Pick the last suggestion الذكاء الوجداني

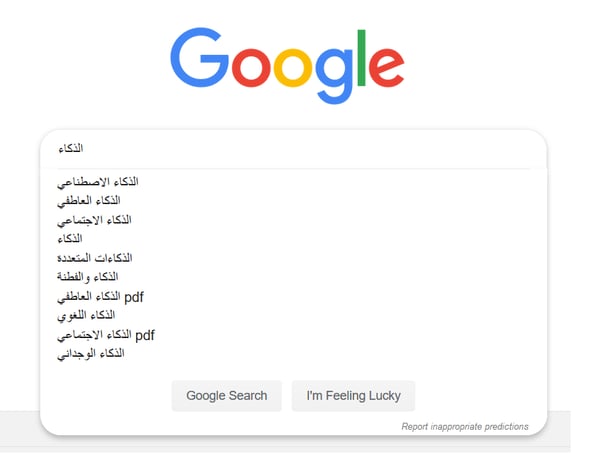(91, 354)
